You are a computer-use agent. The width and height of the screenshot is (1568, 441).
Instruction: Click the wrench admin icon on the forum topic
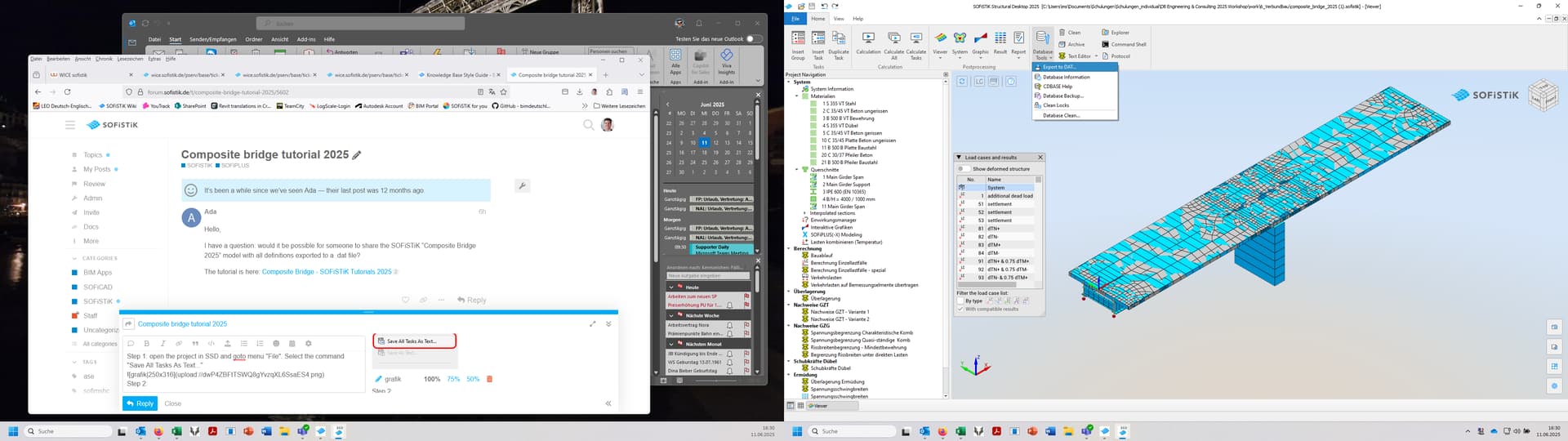point(523,185)
